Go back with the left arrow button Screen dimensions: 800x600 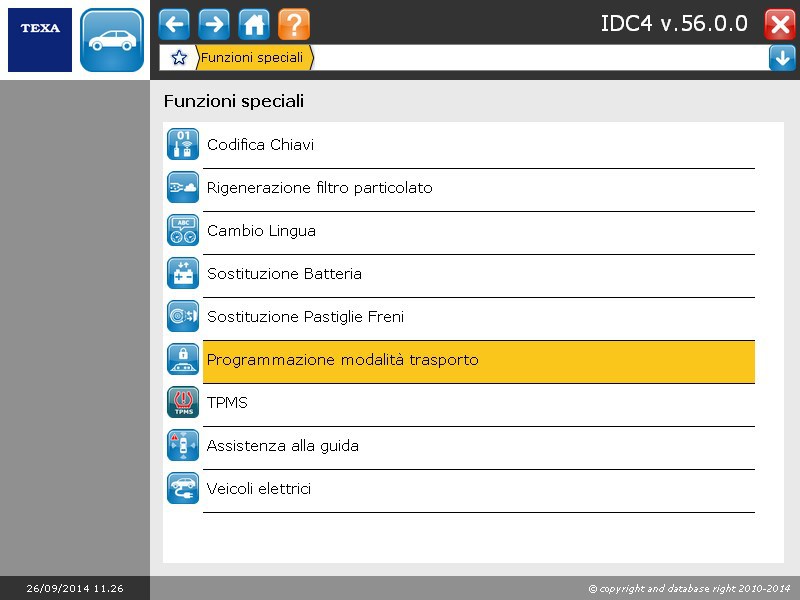click(174, 24)
